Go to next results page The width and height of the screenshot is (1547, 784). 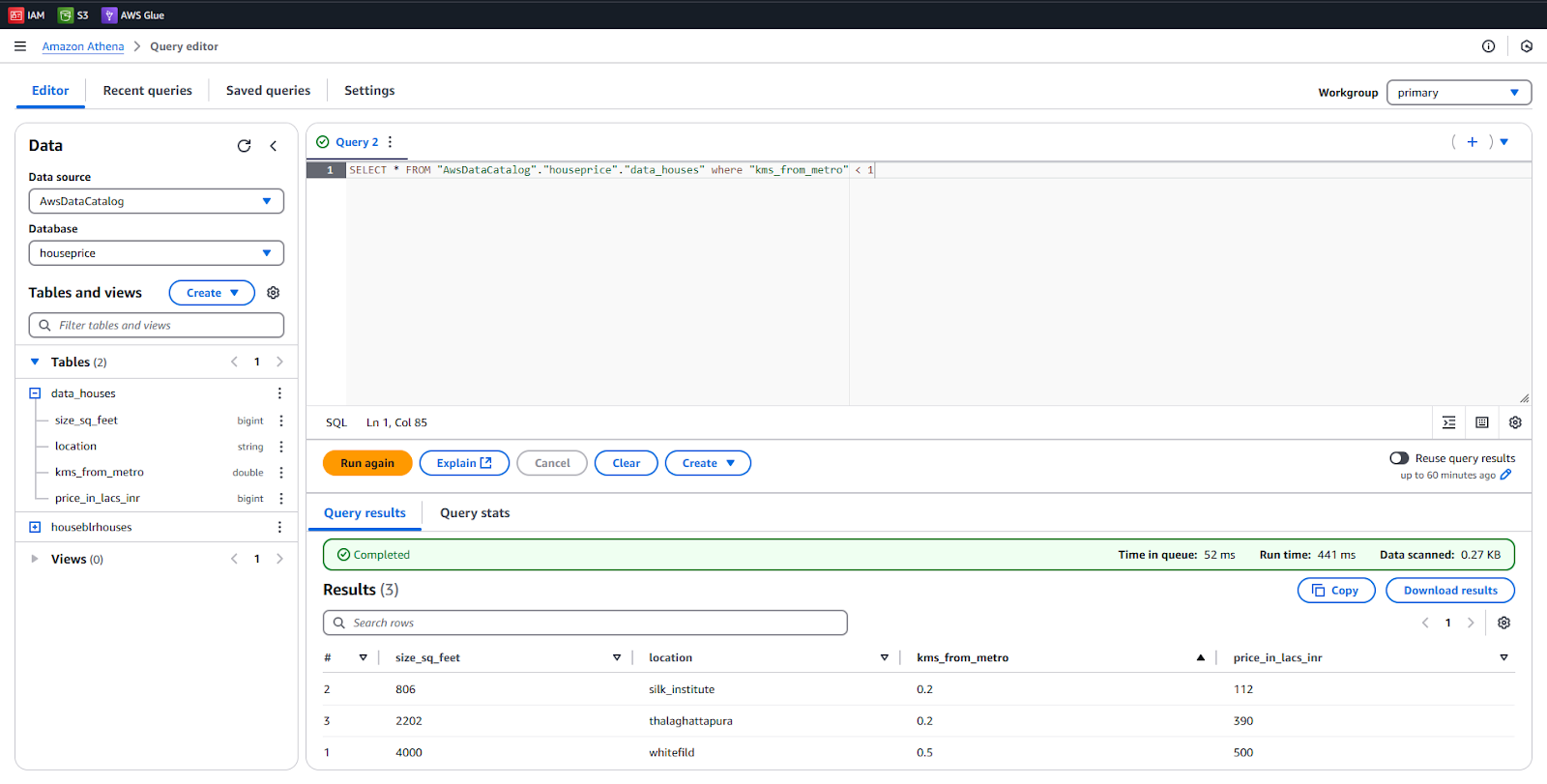click(1471, 623)
